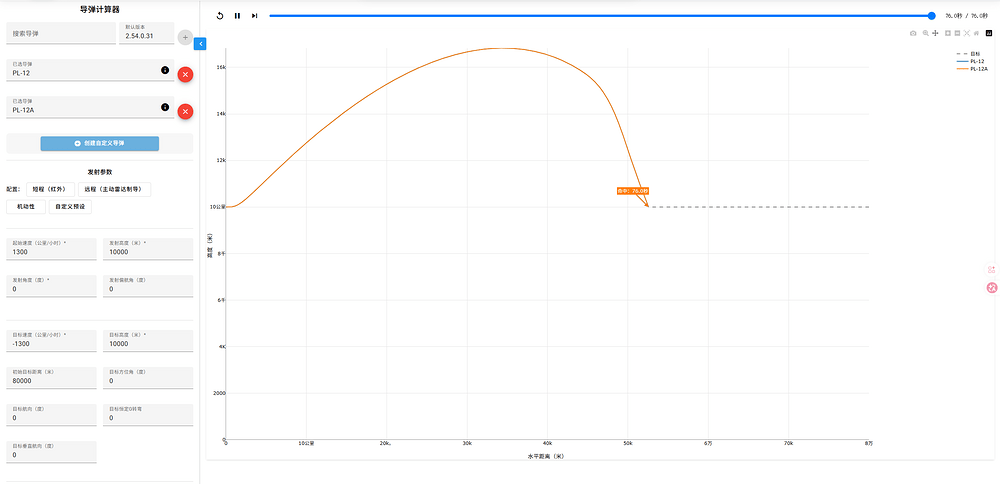Remove the PL-12A missile with red X
Viewport: 1000px width, 484px height.
(x=185, y=111)
